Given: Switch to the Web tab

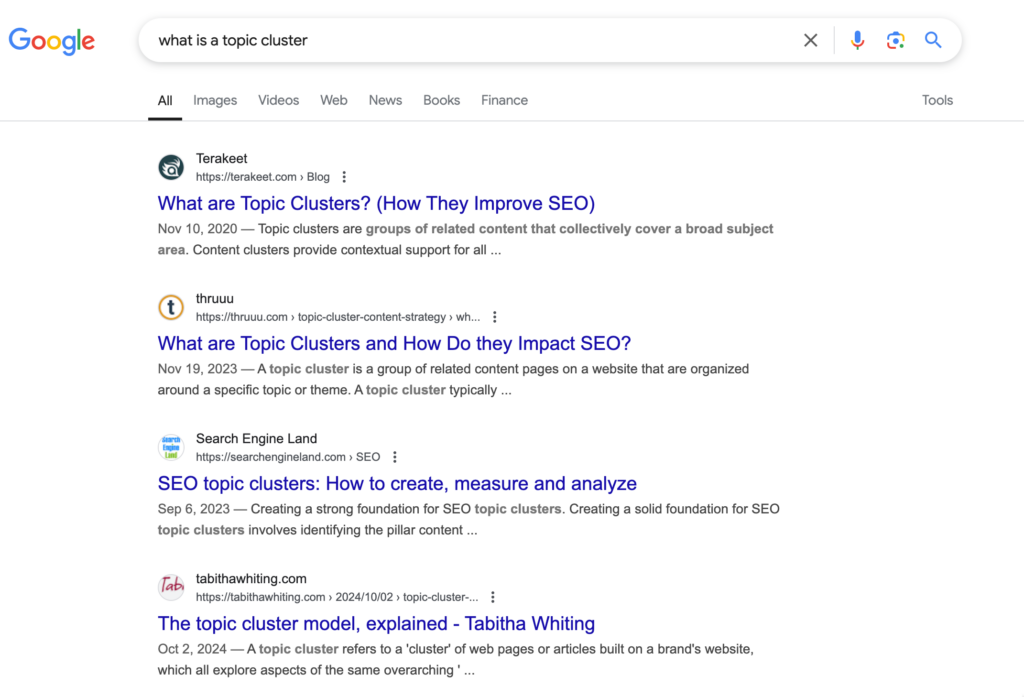Looking at the screenshot, I should (x=334, y=101).
